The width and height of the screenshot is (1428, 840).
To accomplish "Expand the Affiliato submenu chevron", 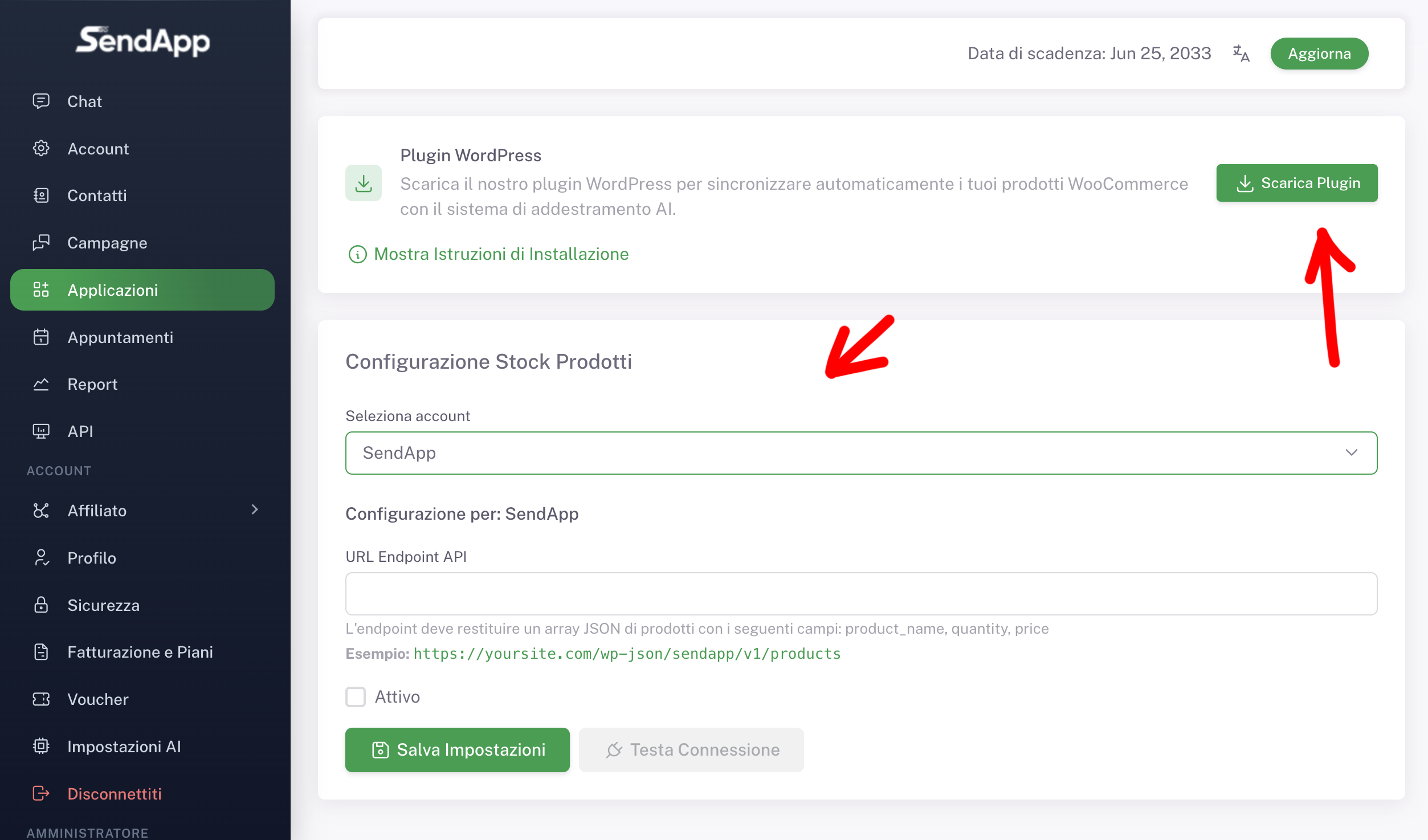I will pos(255,509).
